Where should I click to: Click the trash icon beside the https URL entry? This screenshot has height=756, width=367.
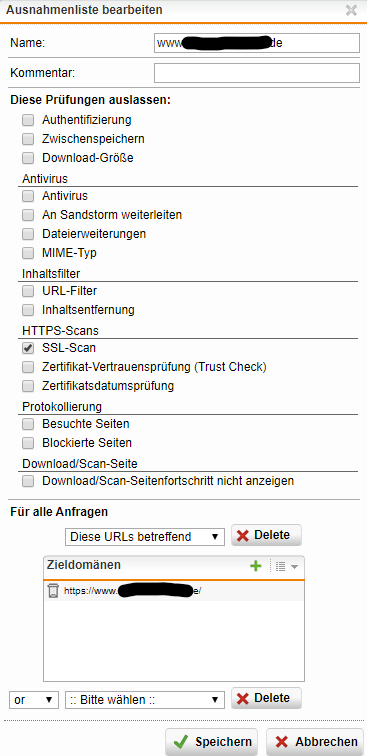click(x=53, y=591)
